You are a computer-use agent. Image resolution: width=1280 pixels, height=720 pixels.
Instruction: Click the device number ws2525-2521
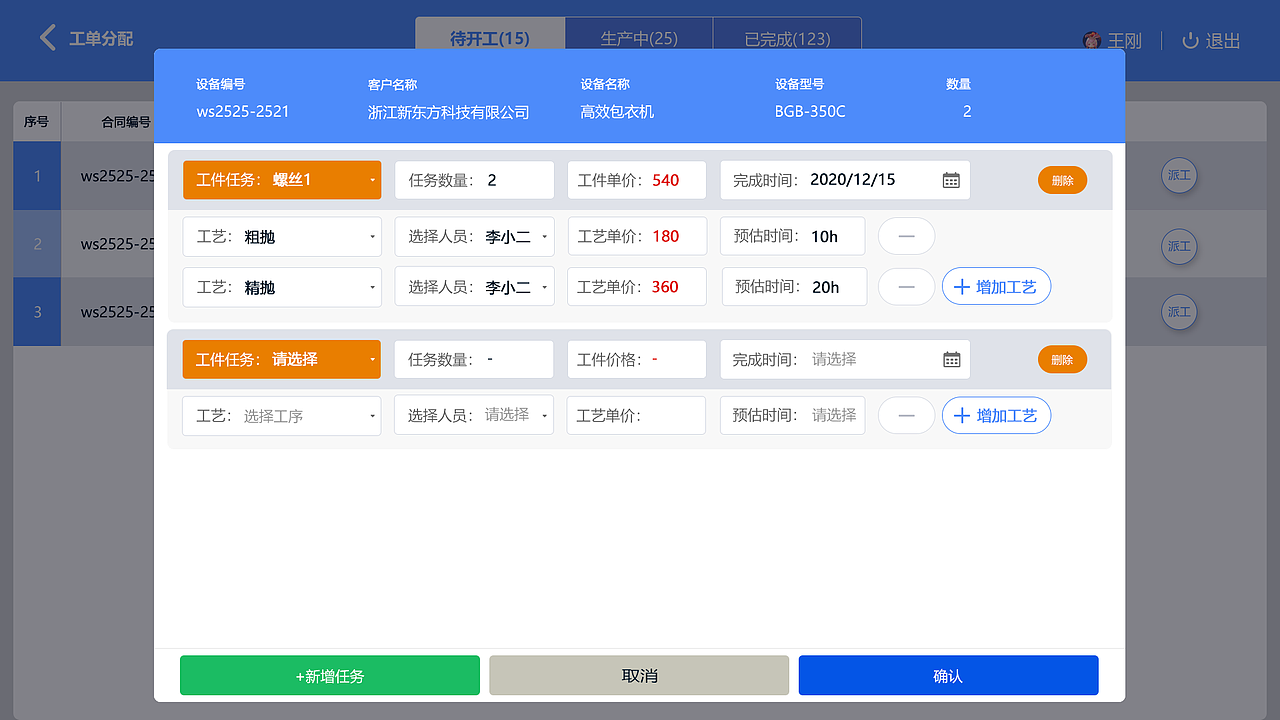coord(243,111)
